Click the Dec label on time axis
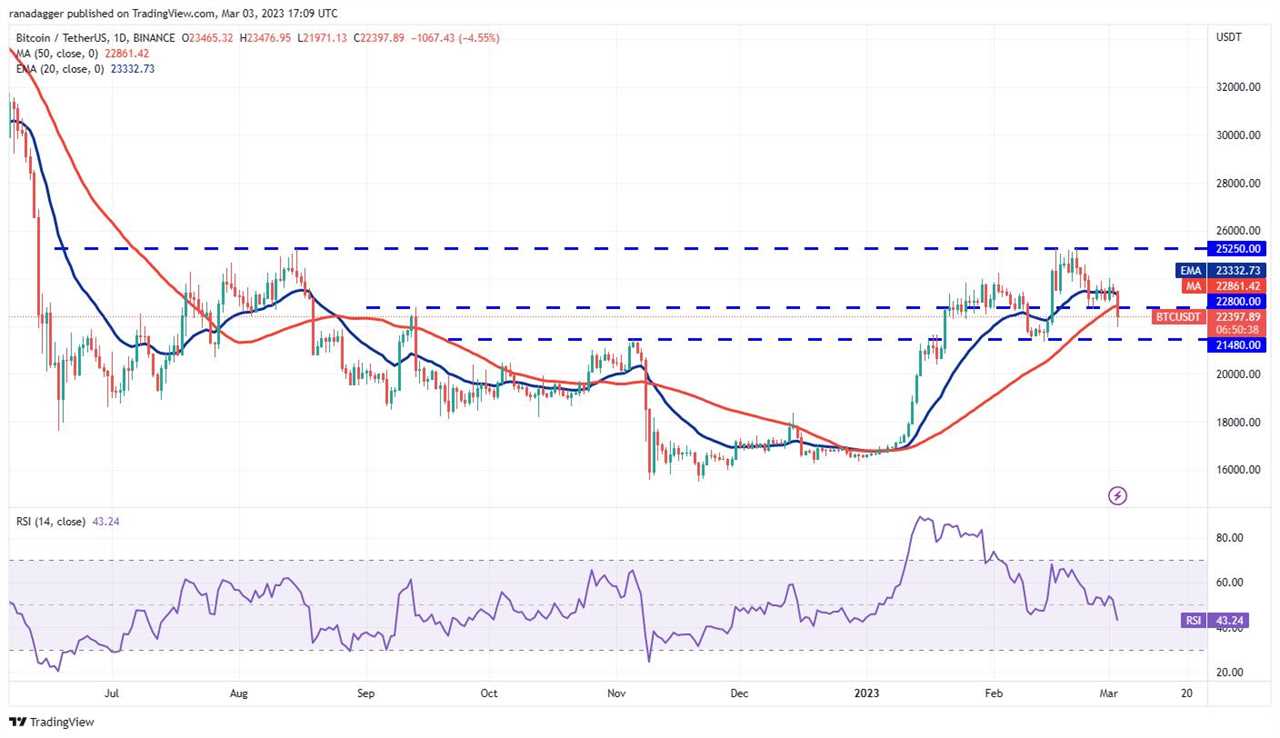The height and width of the screenshot is (738, 1280). [x=739, y=692]
